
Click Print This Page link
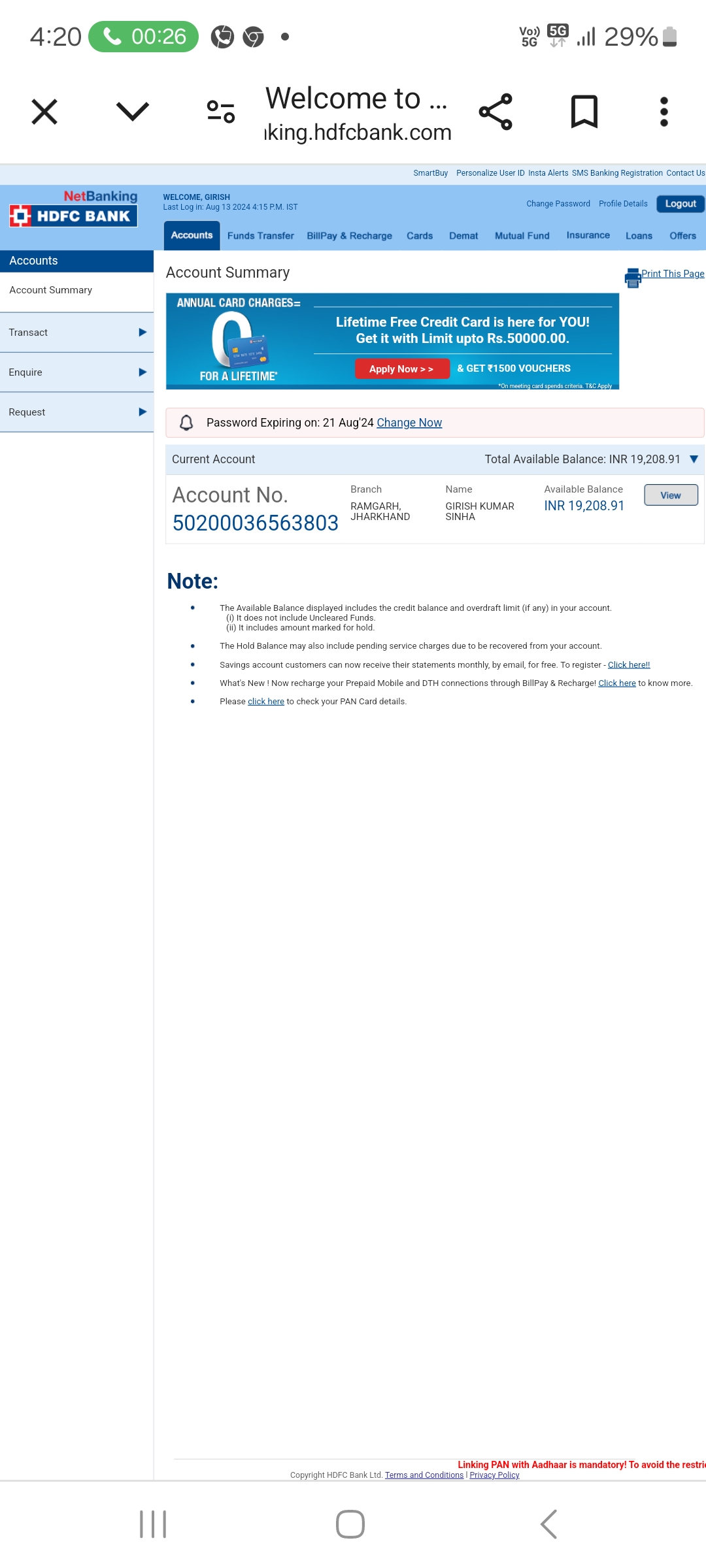click(x=673, y=274)
